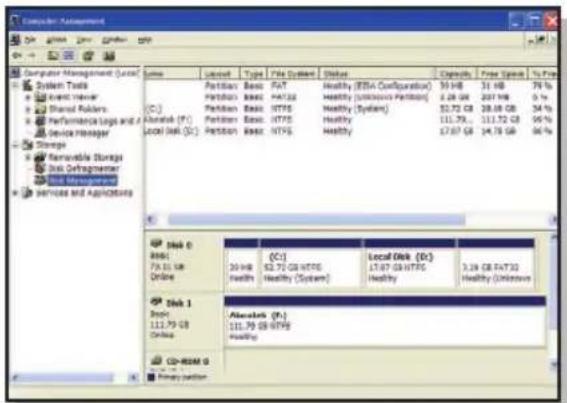Select Disk Defragmenter in the tree
Screen dimensions: 567x403
coord(84,169)
